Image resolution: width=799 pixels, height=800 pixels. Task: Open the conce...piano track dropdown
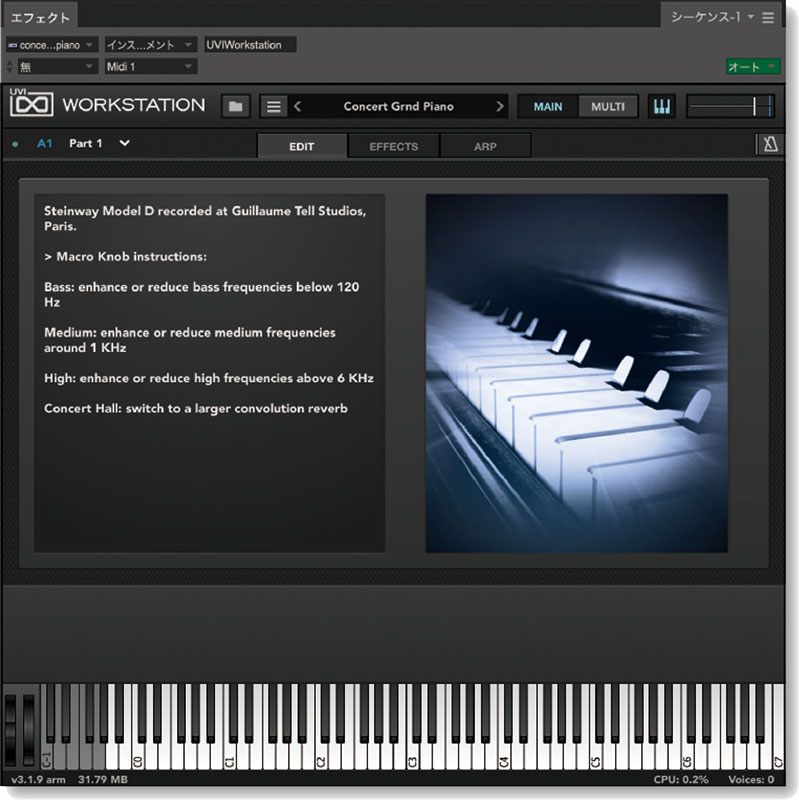(x=51, y=45)
